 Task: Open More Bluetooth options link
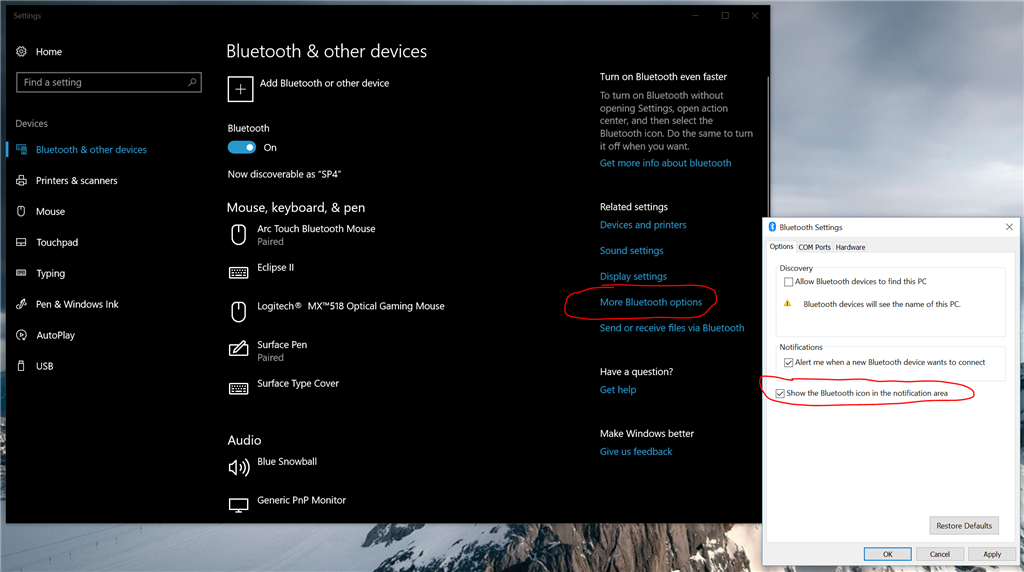coord(651,302)
